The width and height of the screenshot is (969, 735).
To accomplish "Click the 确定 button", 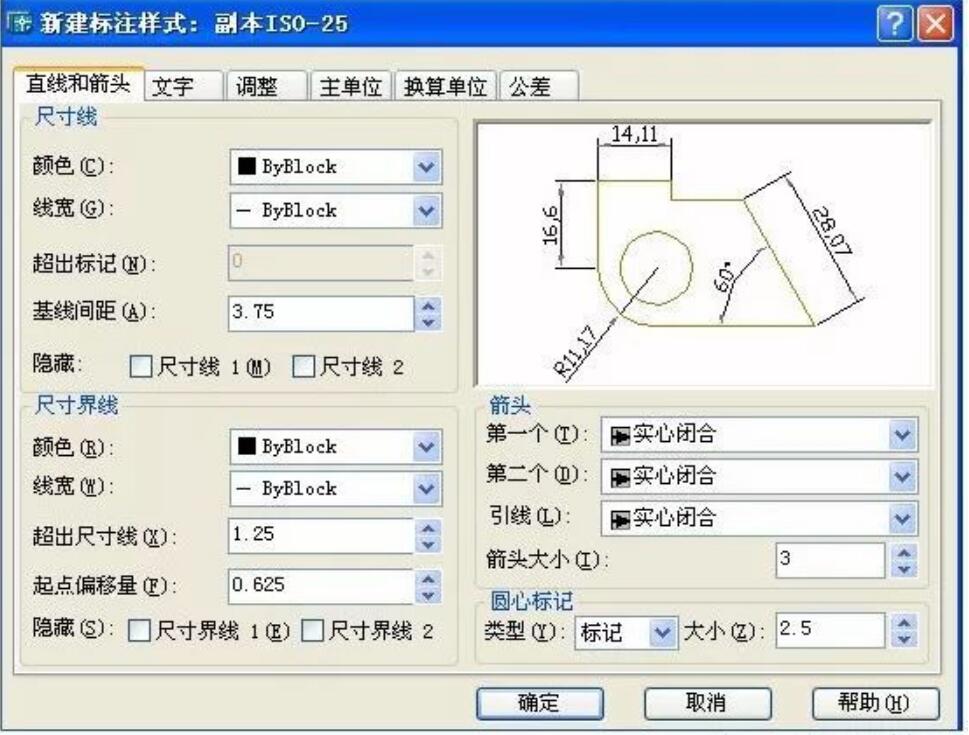I will [x=538, y=703].
